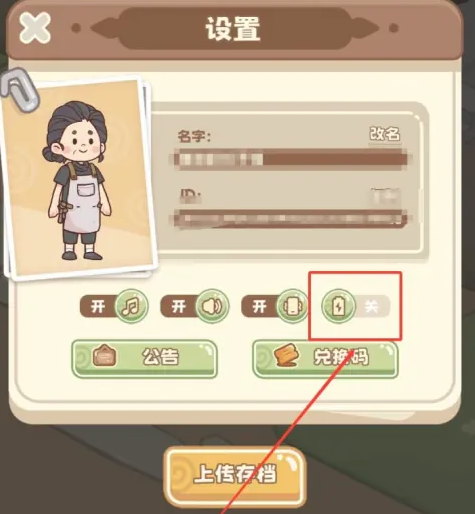Image resolution: width=475 pixels, height=514 pixels.
Task: Click the speaker sound icon
Action: click(x=212, y=306)
